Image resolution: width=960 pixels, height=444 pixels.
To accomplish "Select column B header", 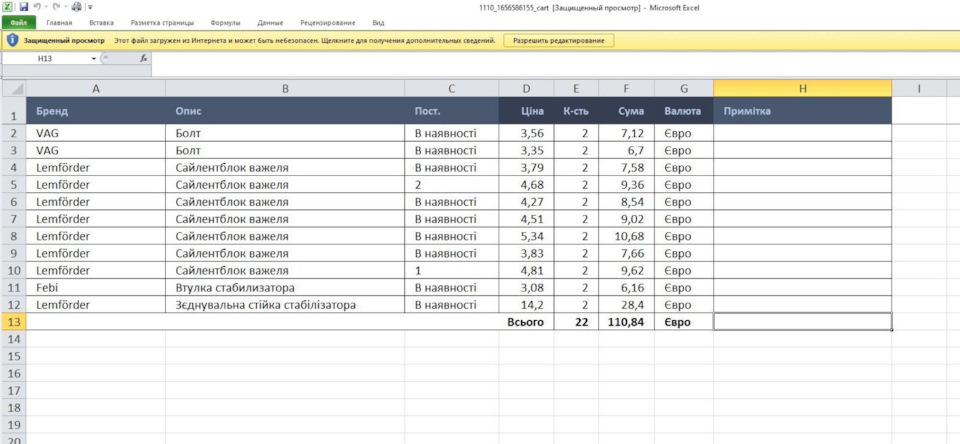I will coord(285,89).
